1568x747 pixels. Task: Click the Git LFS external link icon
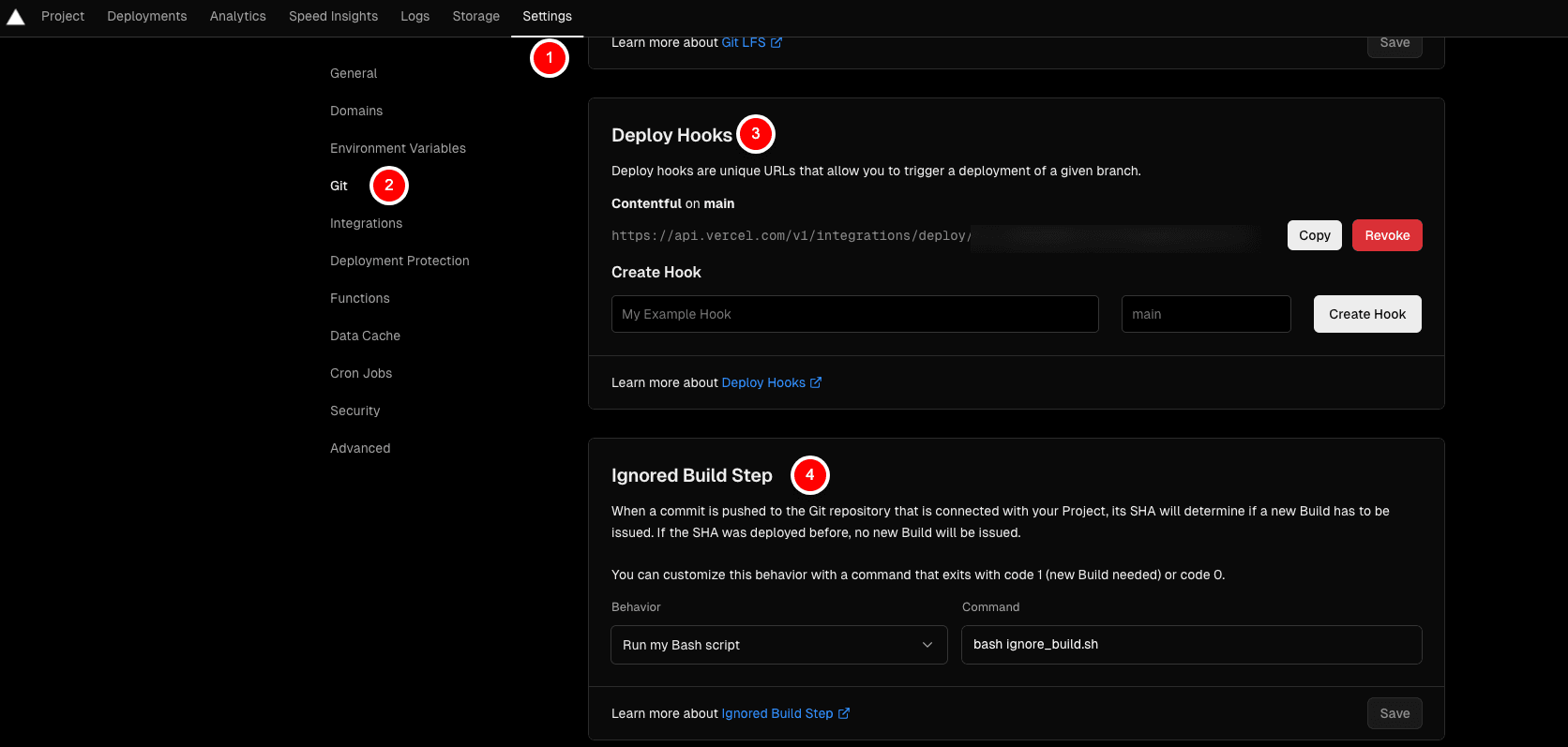click(x=776, y=42)
